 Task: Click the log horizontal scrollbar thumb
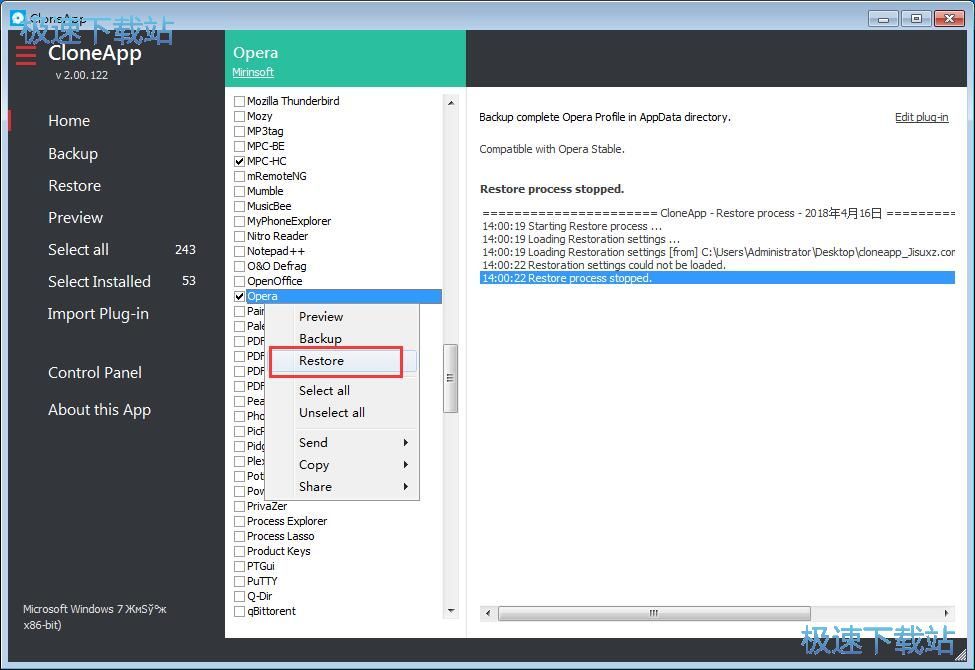coord(654,613)
